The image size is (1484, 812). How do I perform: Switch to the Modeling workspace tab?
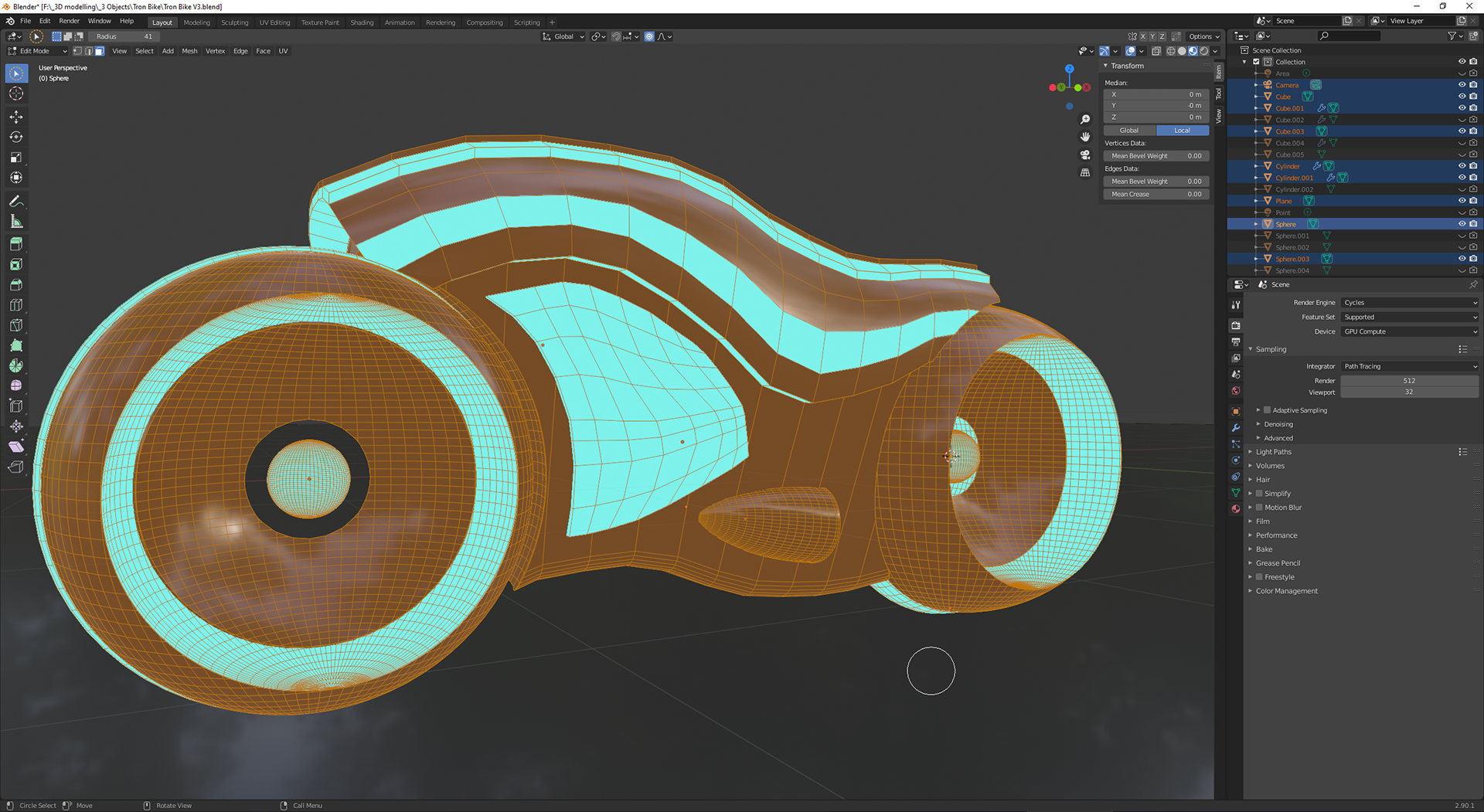pyautogui.click(x=196, y=22)
